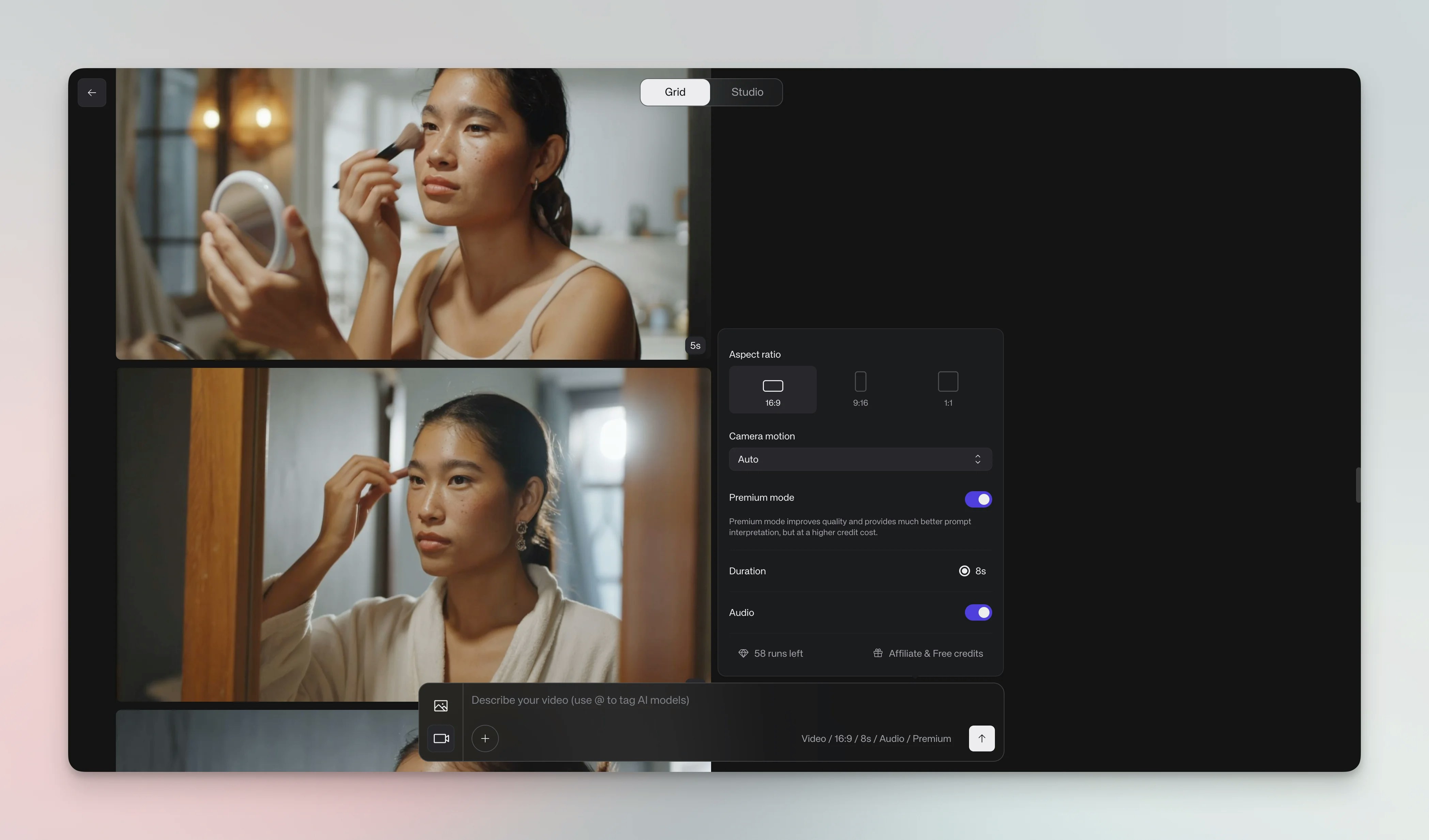Open settings summary Video / 16:9 / 8s
The width and height of the screenshot is (1429, 840).
click(876, 738)
